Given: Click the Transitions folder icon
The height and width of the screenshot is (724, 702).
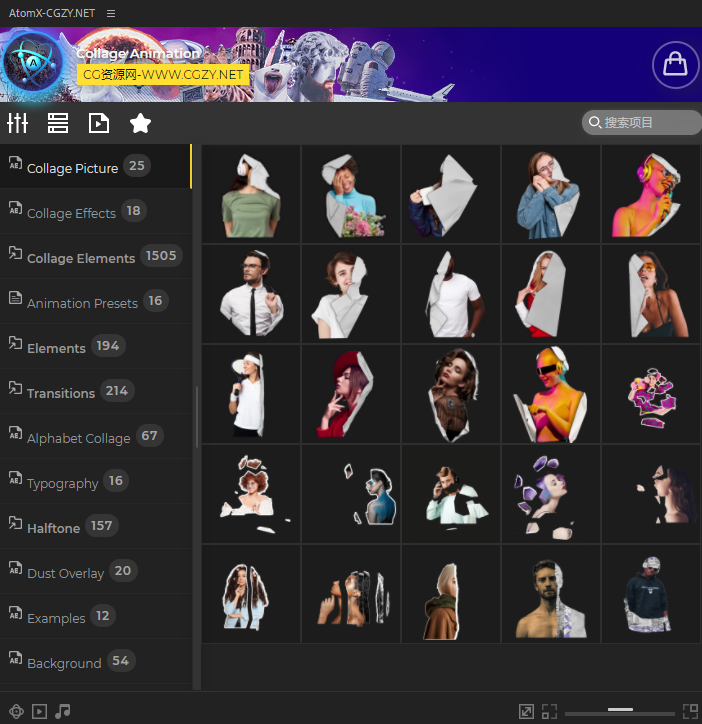Looking at the screenshot, I should tap(15, 388).
